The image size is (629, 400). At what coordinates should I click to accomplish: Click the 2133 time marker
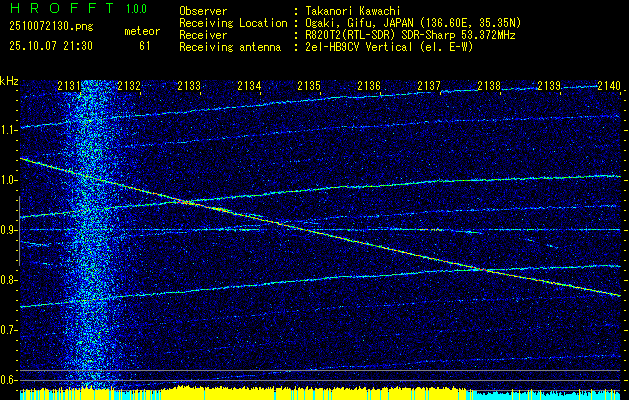pos(189,86)
